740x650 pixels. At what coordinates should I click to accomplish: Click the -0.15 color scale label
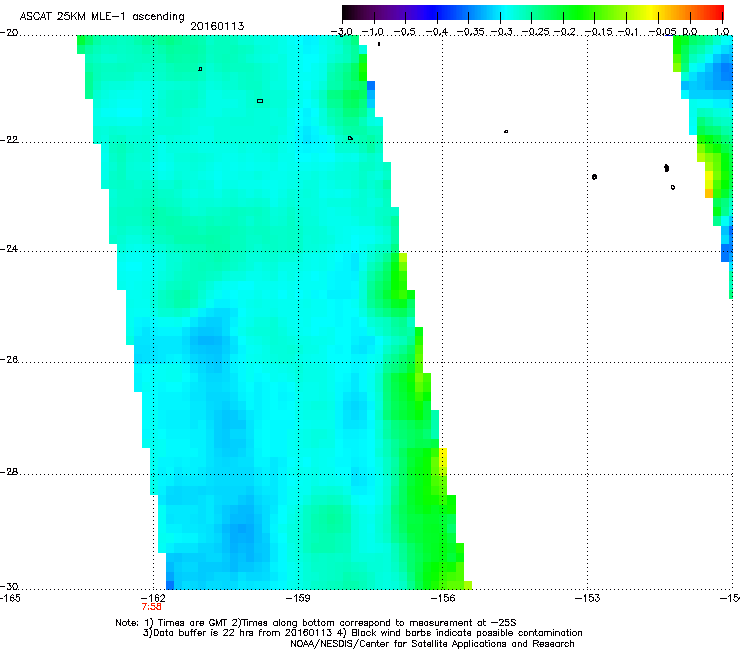tap(598, 32)
